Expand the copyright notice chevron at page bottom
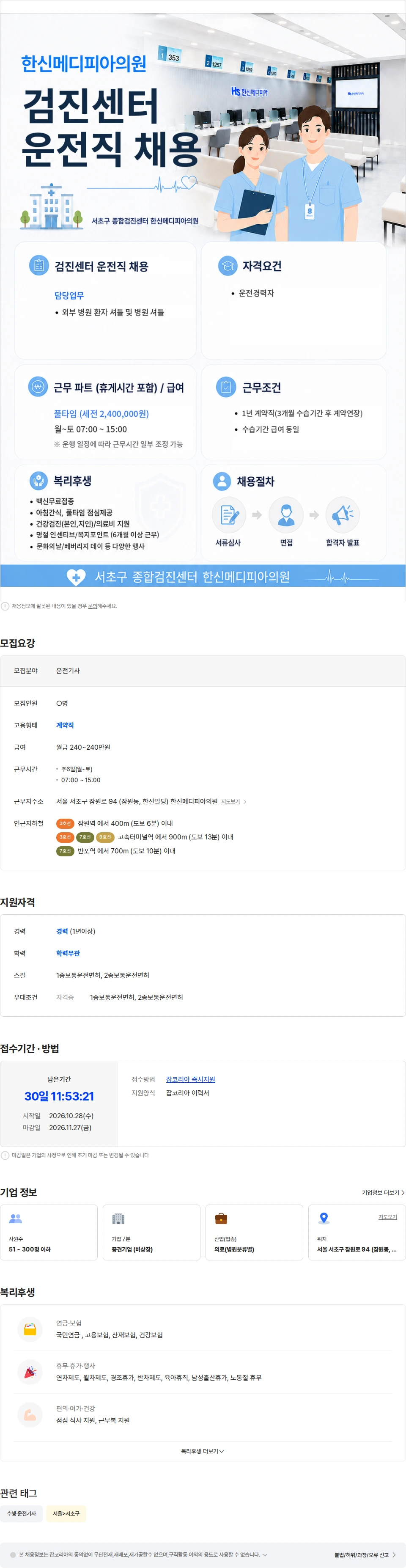 265,1554
